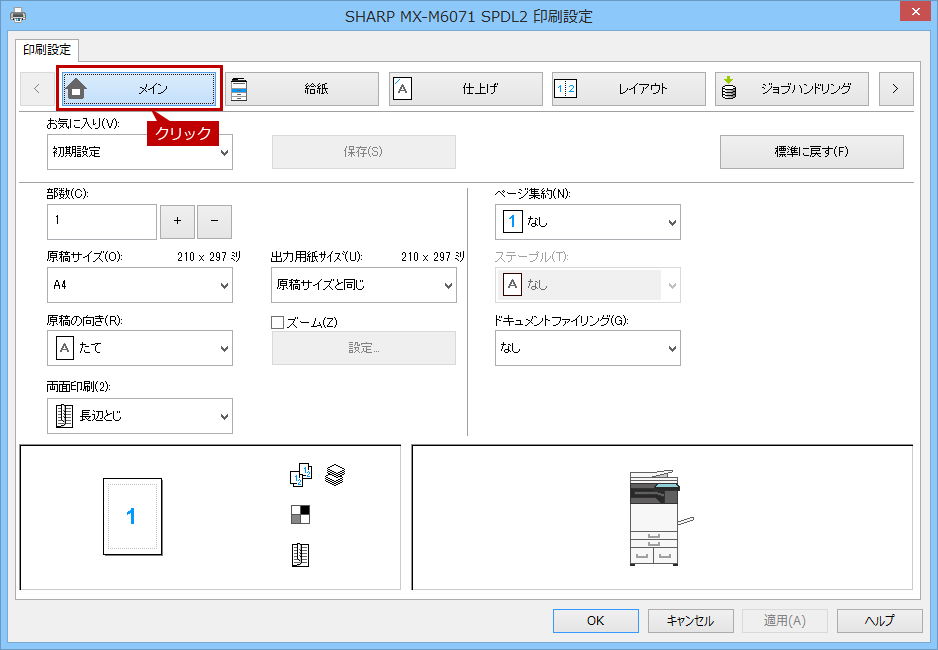Click the long-edge binding icon beside 長辺とじ
The width and height of the screenshot is (938, 650).
pos(64,416)
